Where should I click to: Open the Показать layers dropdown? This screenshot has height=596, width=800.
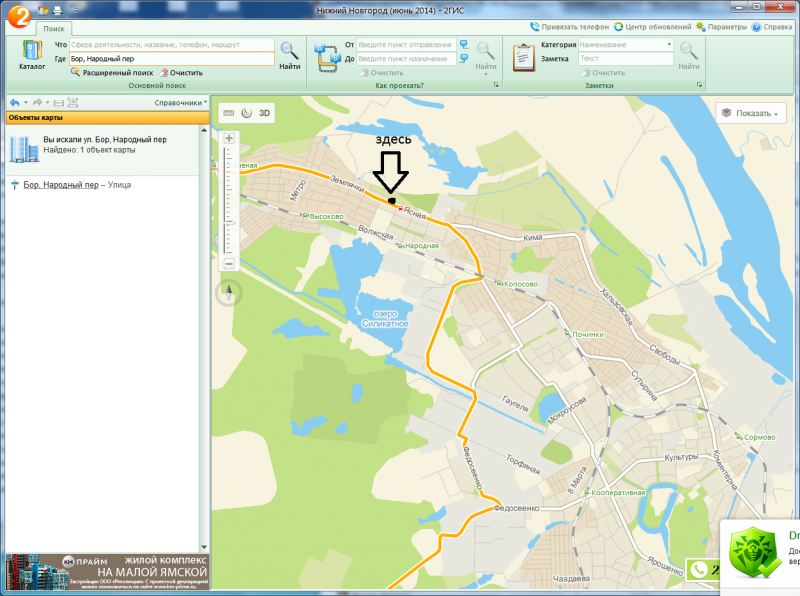tap(751, 113)
